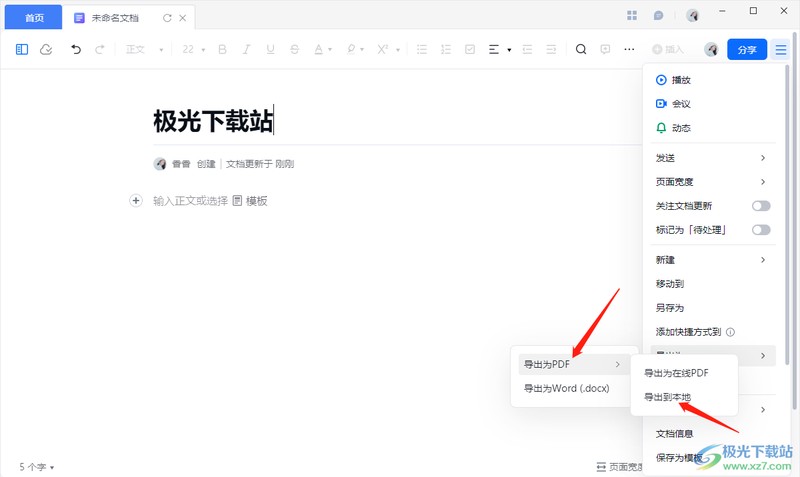Click the document title 极光下载站
800x477 pixels.
[x=213, y=121]
